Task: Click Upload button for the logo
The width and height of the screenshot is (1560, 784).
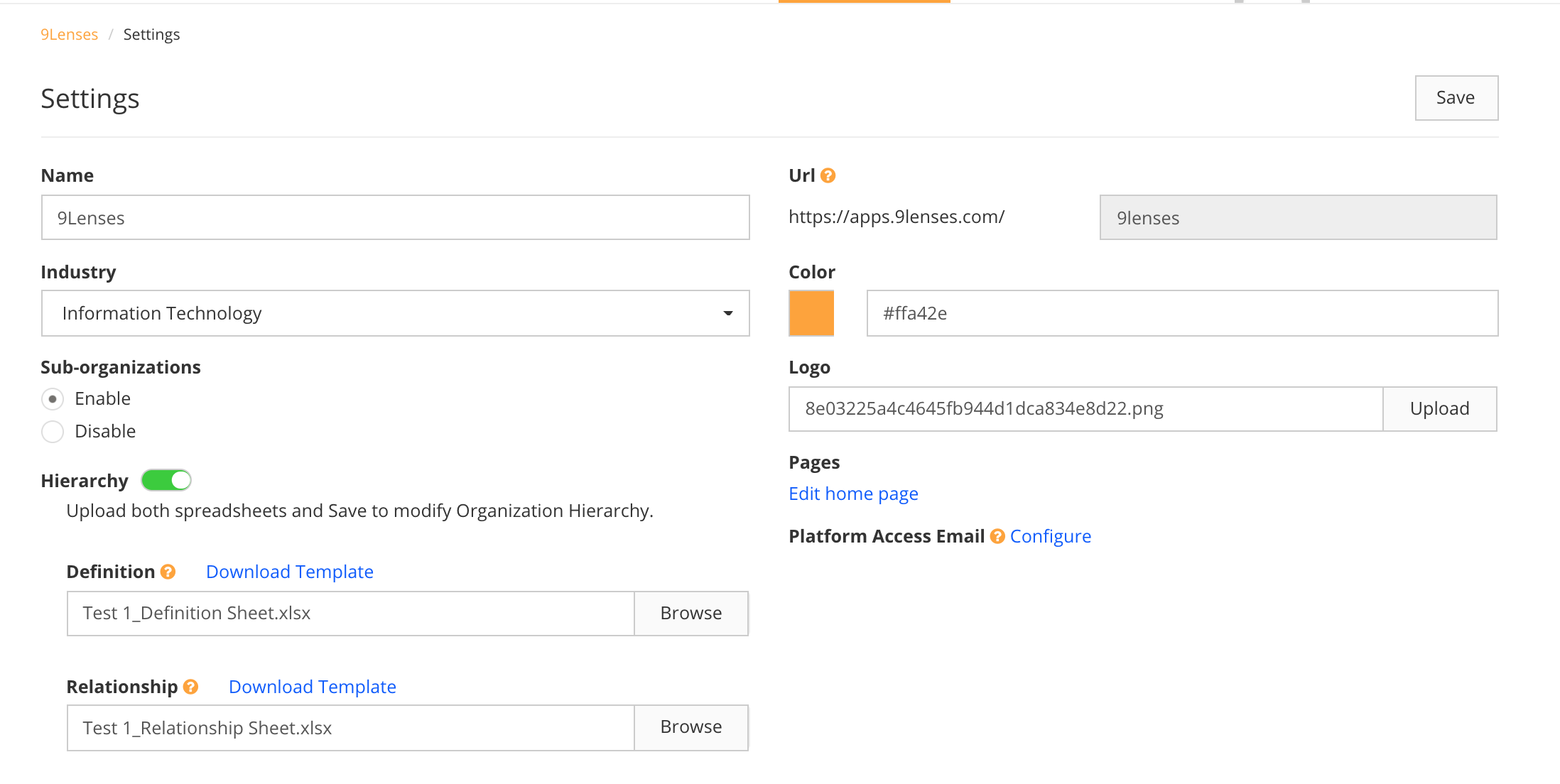Action: [1439, 408]
